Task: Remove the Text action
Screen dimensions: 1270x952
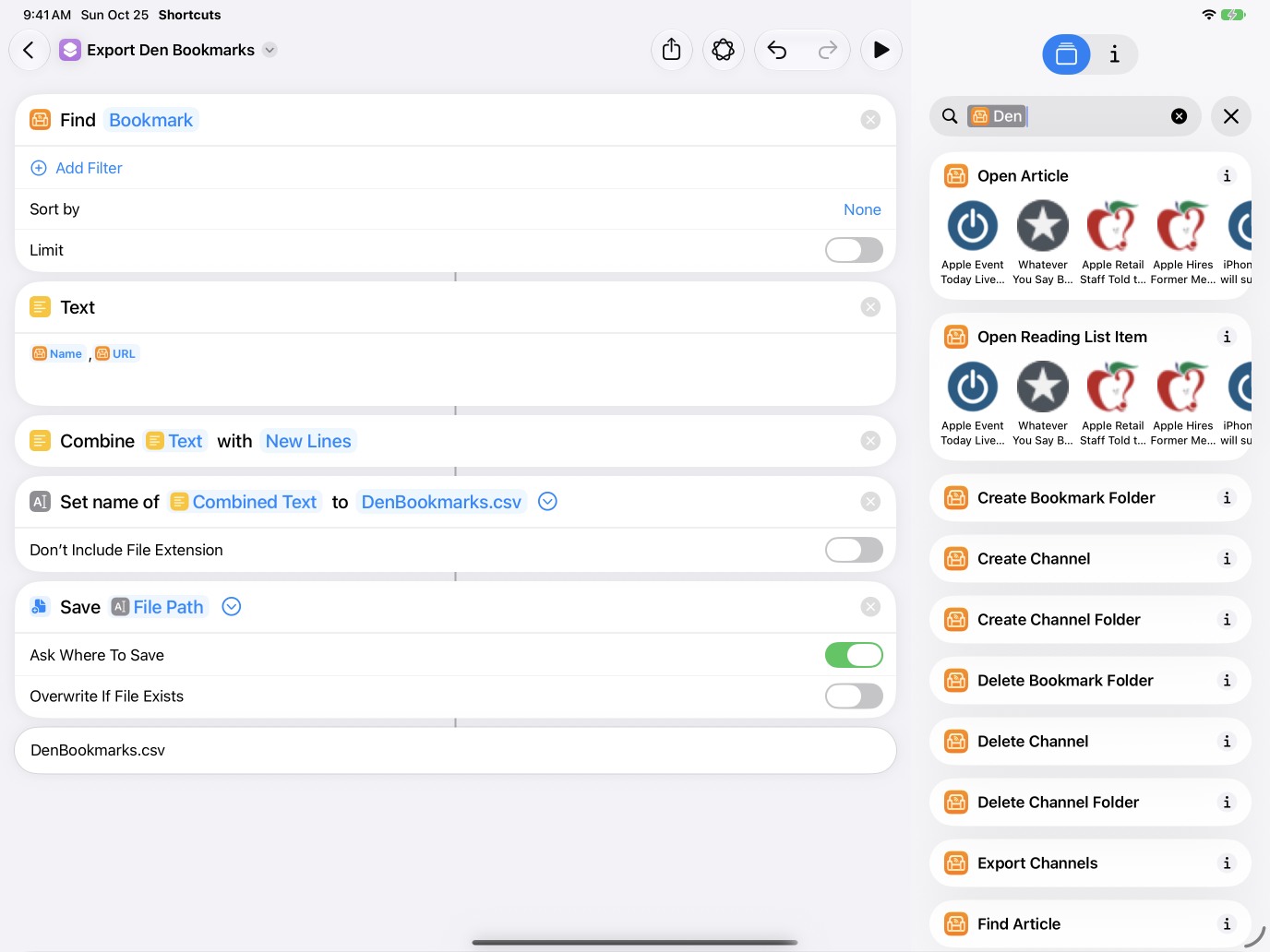Action: coord(870,307)
